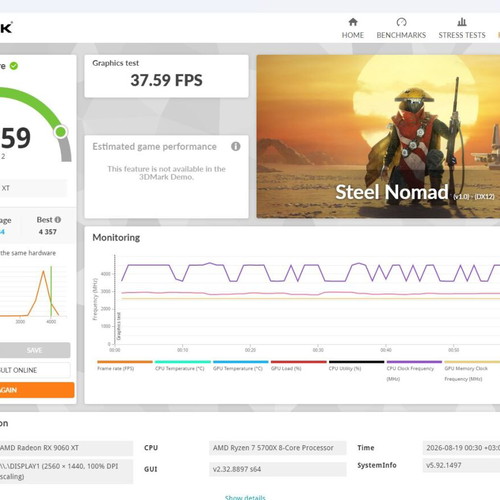Toggle the CPU Temperature teal legend
The width and height of the screenshot is (500, 500).
(x=183, y=366)
